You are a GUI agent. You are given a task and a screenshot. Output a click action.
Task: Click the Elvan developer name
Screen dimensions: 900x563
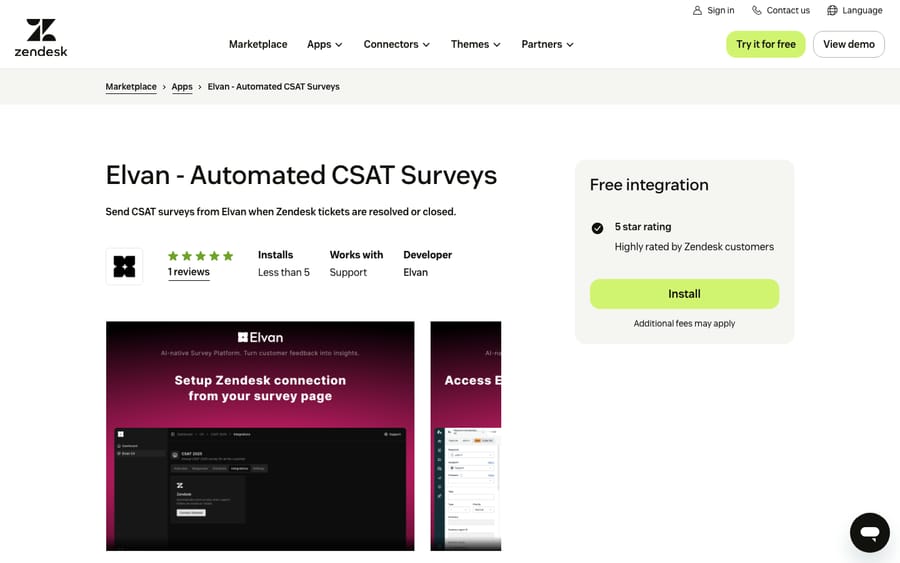416,273
